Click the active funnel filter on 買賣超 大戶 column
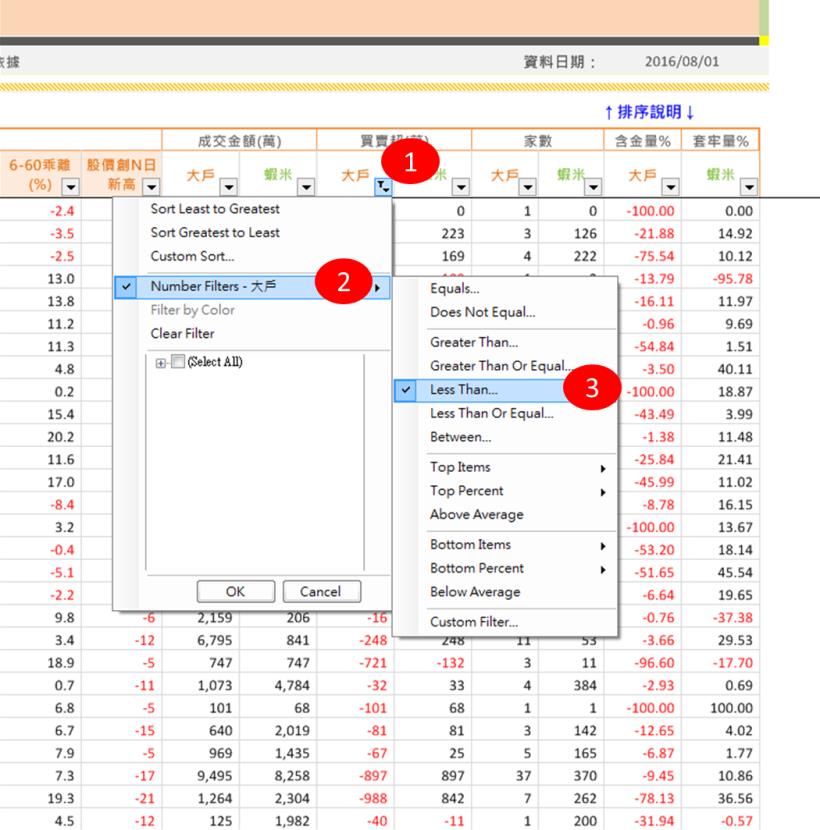 point(381,186)
